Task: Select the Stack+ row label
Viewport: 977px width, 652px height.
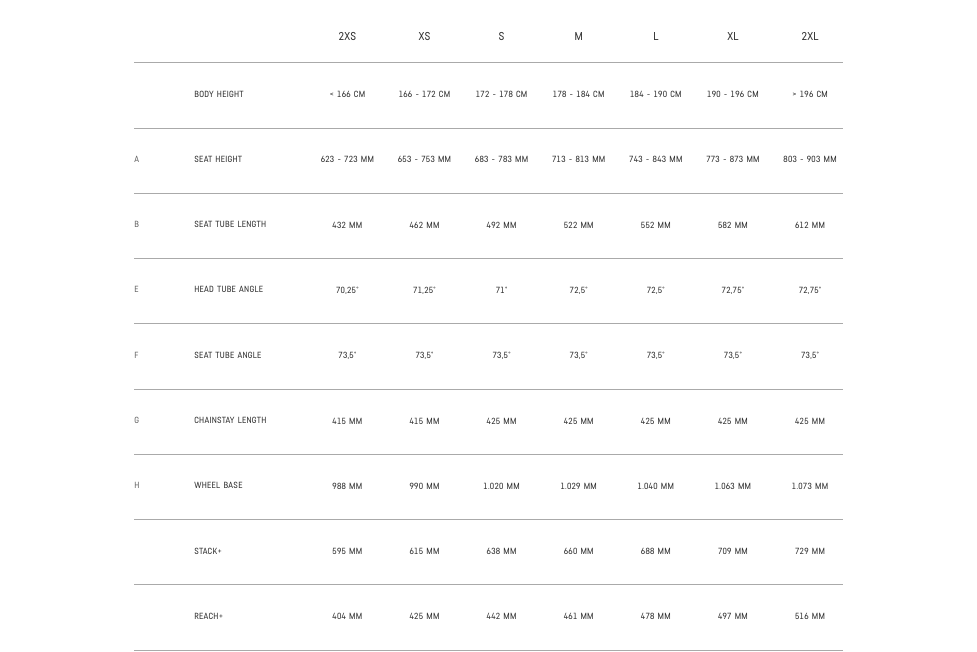Action: coord(207,551)
